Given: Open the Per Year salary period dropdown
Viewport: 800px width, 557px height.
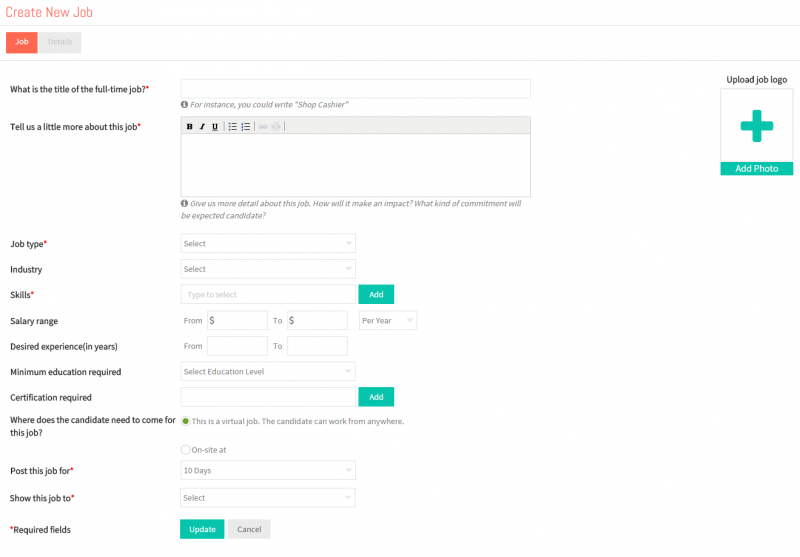Looking at the screenshot, I should pyautogui.click(x=388, y=320).
